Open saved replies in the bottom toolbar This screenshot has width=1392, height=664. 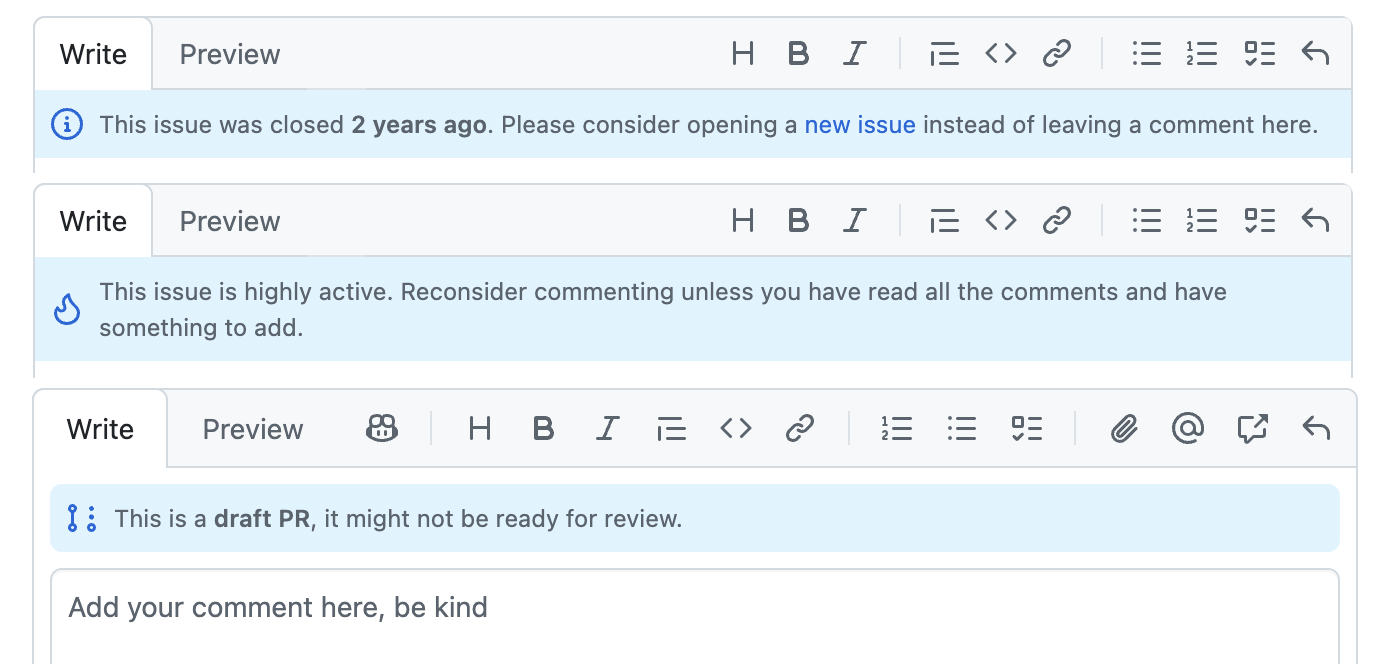(x=1316, y=429)
